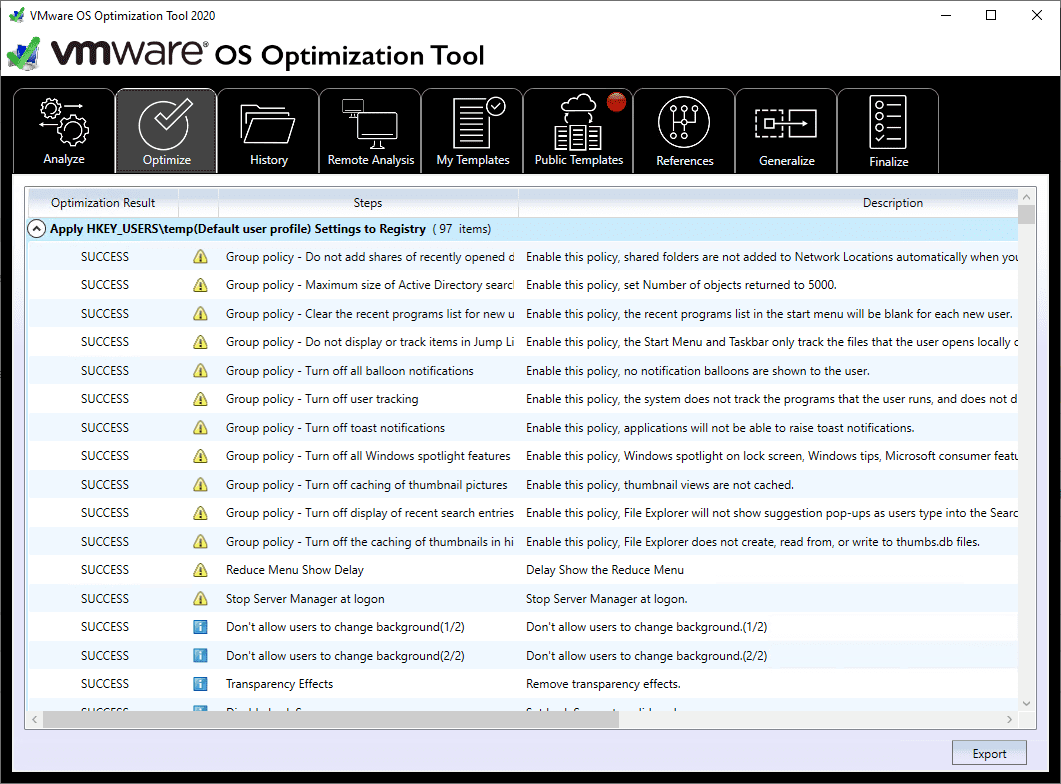The width and height of the screenshot is (1061, 784).
Task: Open Public Templates tab
Action: [579, 131]
